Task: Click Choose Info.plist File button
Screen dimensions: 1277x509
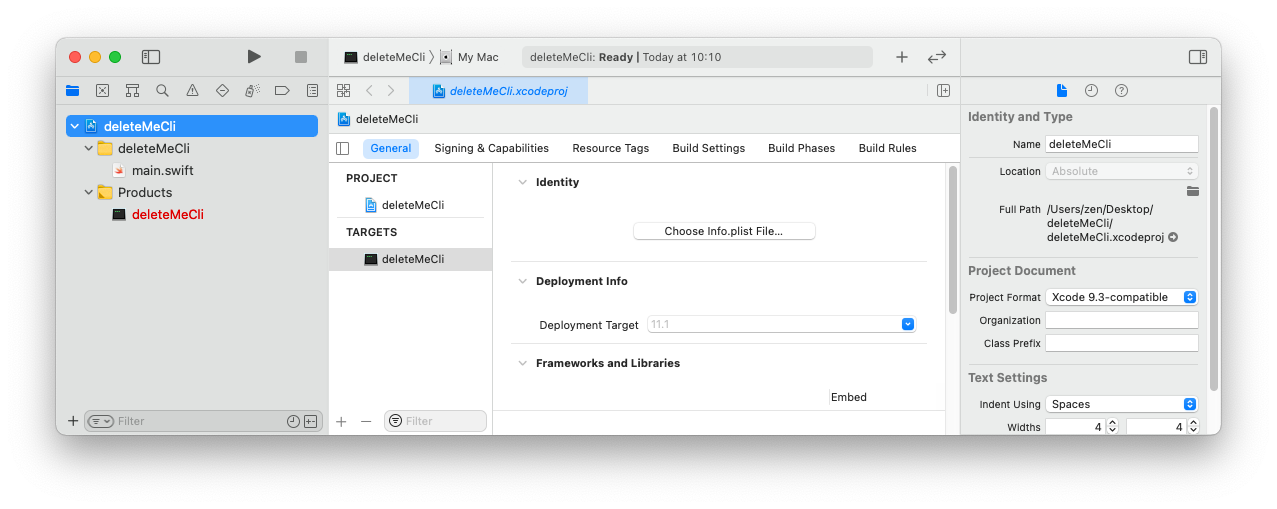Action: [724, 231]
